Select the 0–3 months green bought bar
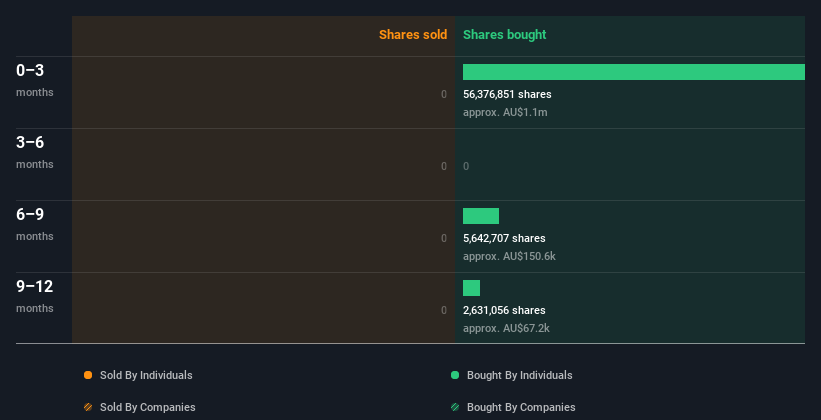821x420 pixels. coord(634,72)
